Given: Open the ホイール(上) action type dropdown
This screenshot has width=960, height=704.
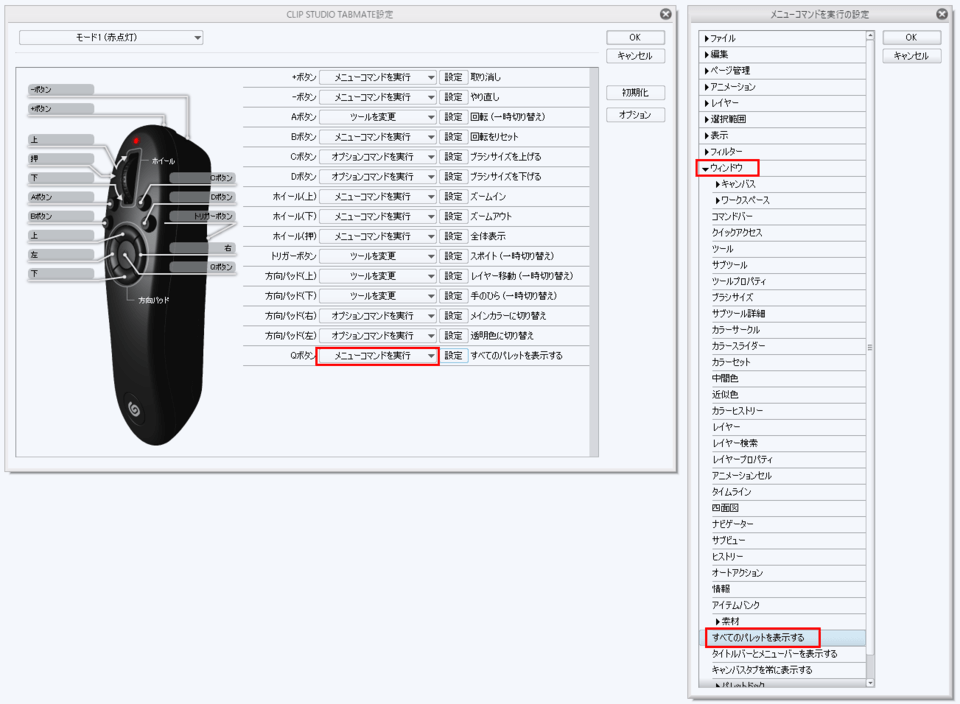Looking at the screenshot, I should [x=378, y=197].
